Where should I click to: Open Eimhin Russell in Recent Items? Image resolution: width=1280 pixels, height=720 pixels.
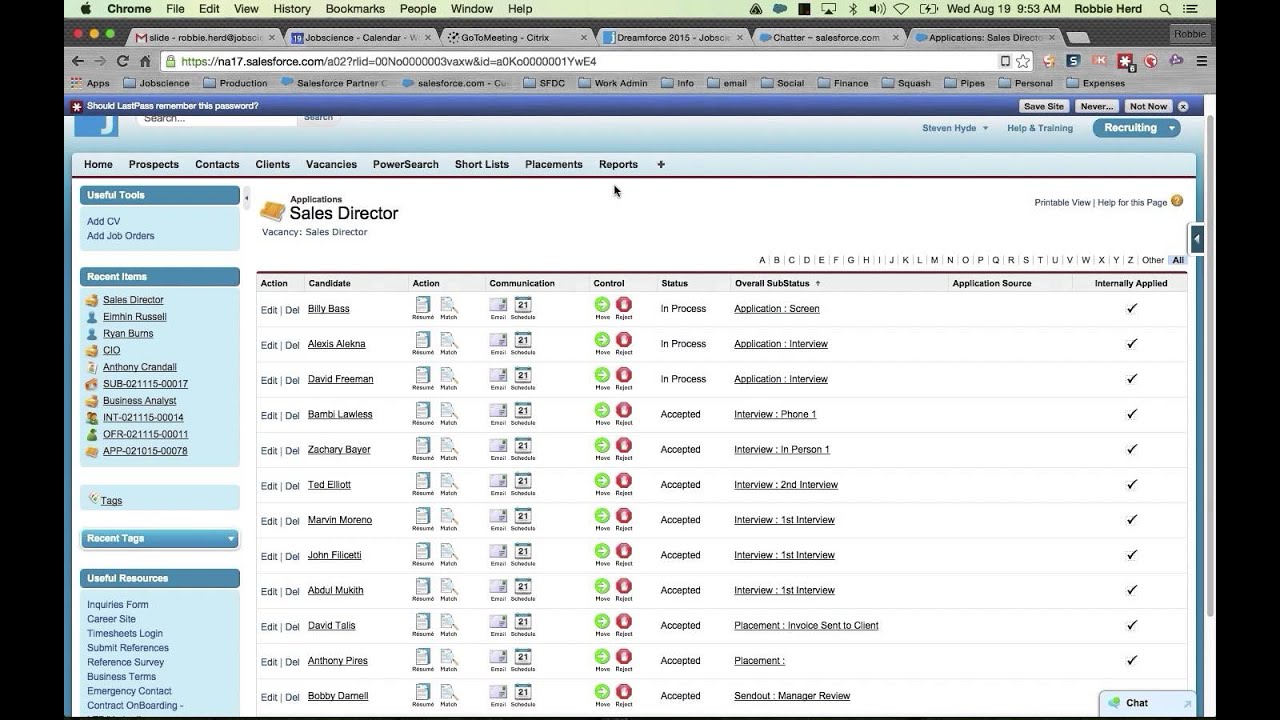[135, 317]
